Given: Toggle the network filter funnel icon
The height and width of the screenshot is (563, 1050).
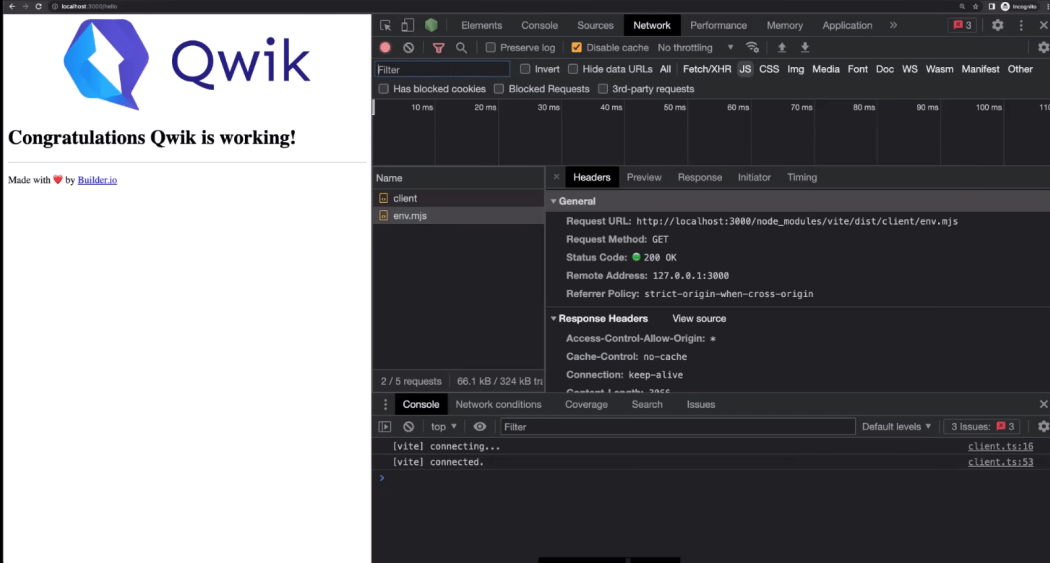Looking at the screenshot, I should (438, 47).
